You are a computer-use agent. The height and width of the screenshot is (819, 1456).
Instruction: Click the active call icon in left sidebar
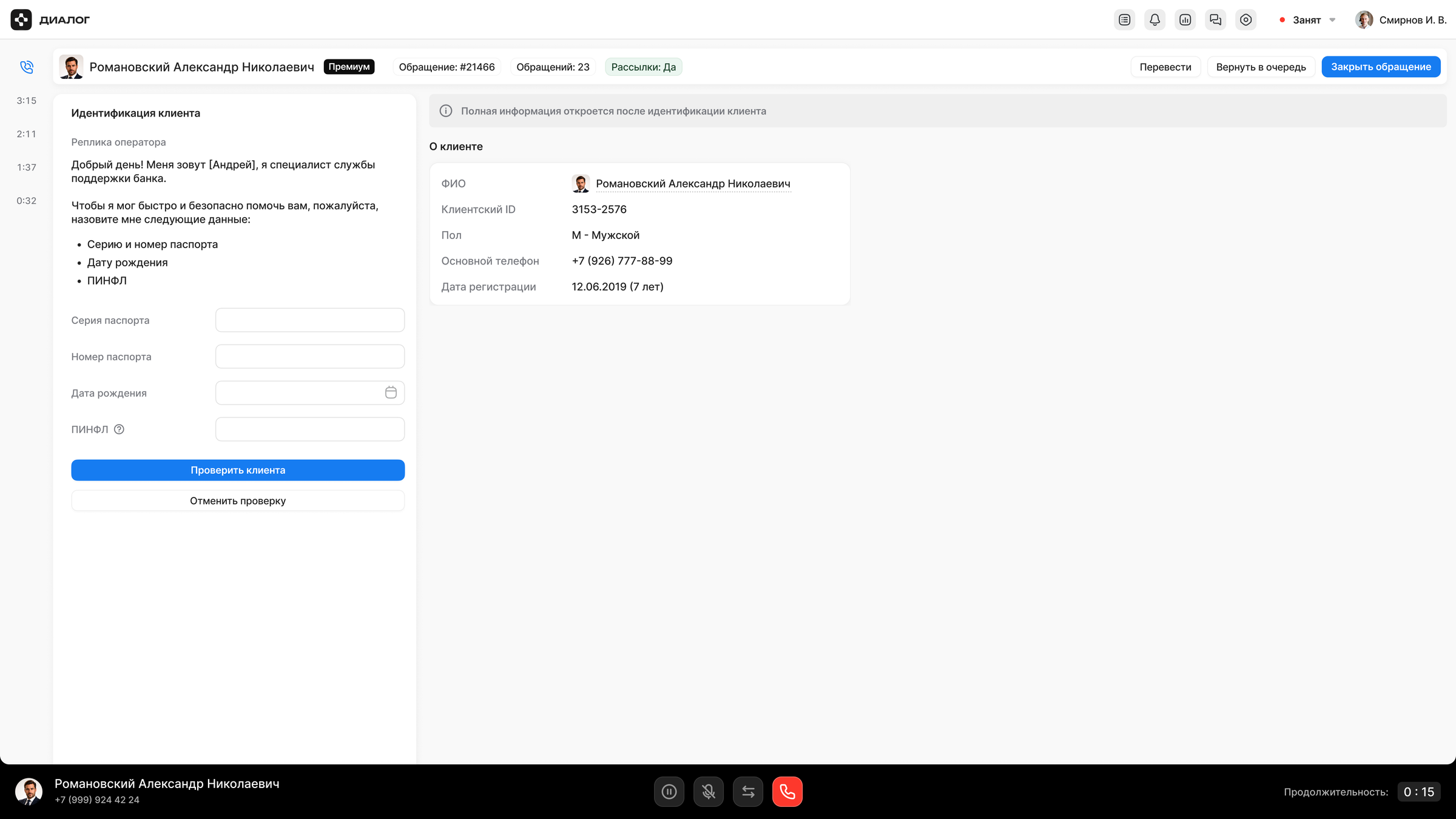coord(27,67)
